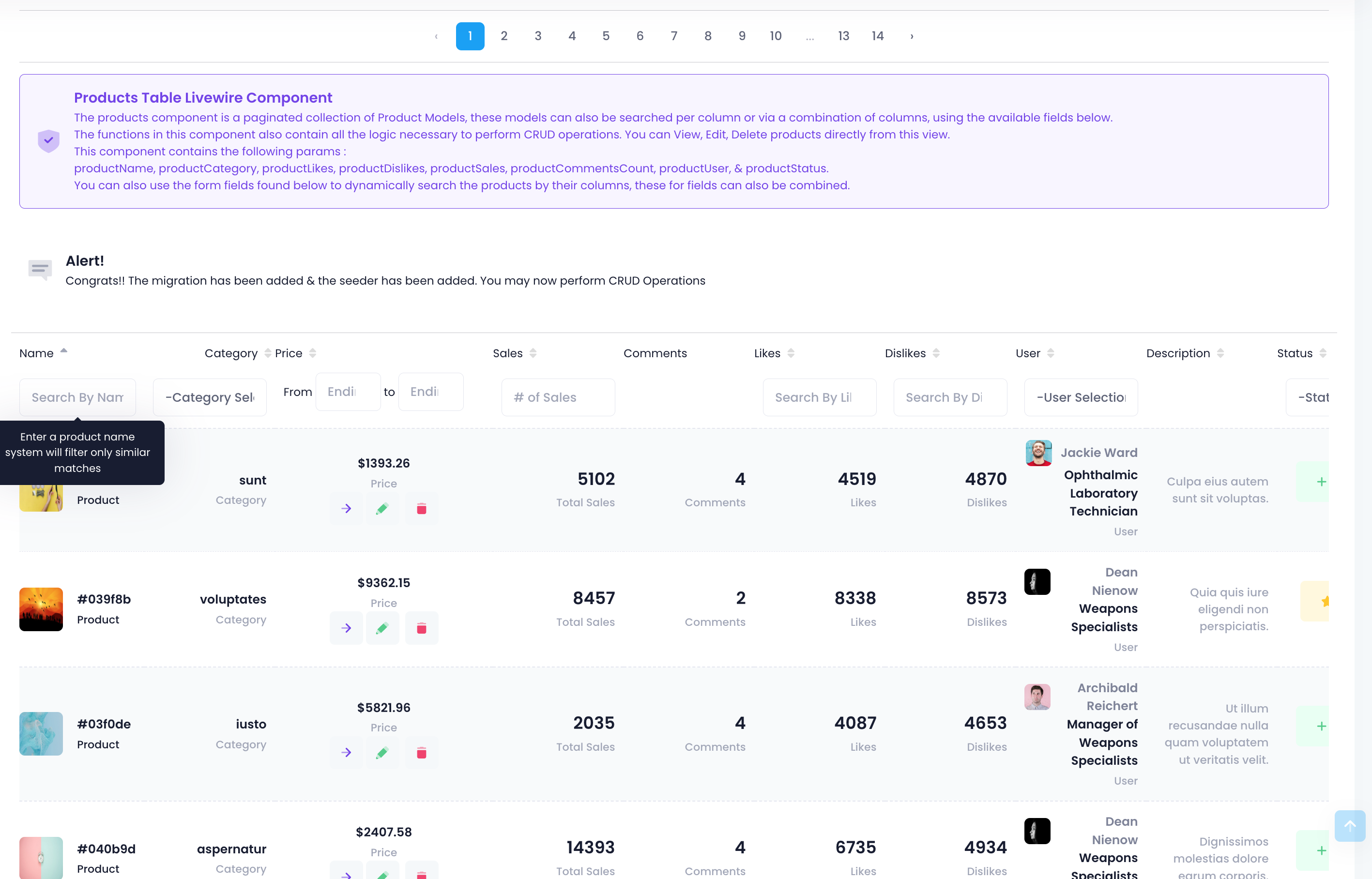Screen dimensions: 1372x879
Task: Click the Search By Name input field
Action: point(77,397)
